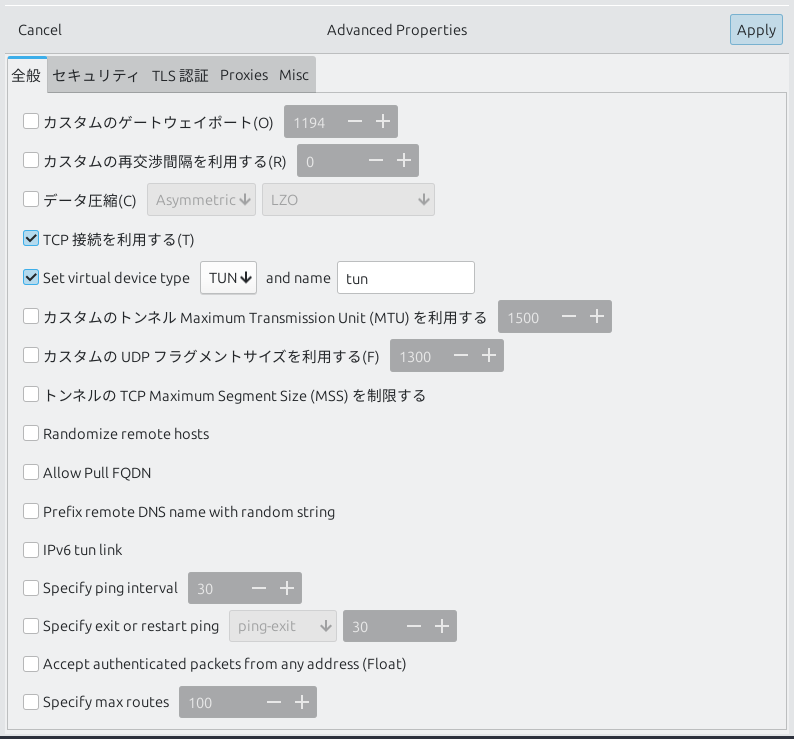The height and width of the screenshot is (739, 794).
Task: Click plus icon for custom gateway port
Action: point(383,122)
